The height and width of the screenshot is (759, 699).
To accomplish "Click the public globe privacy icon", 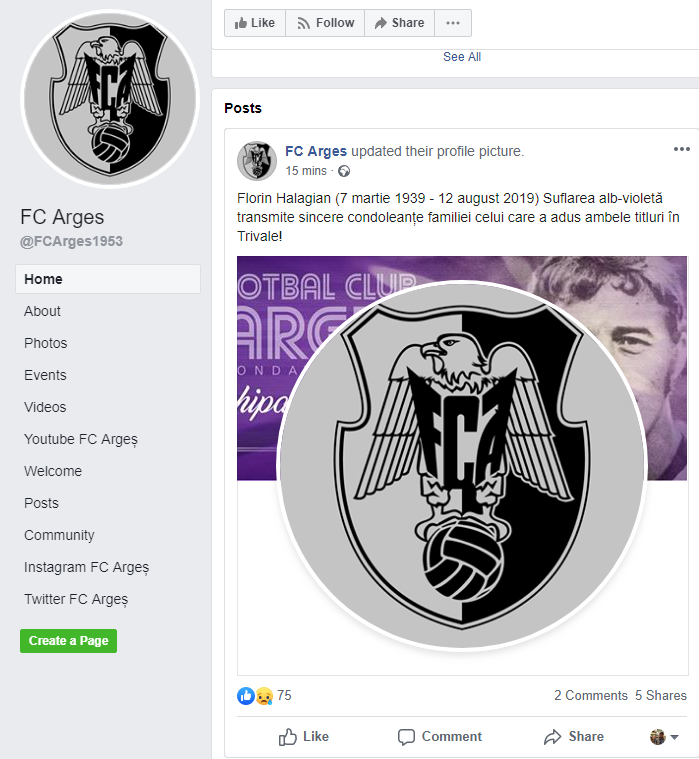I will pyautogui.click(x=344, y=171).
